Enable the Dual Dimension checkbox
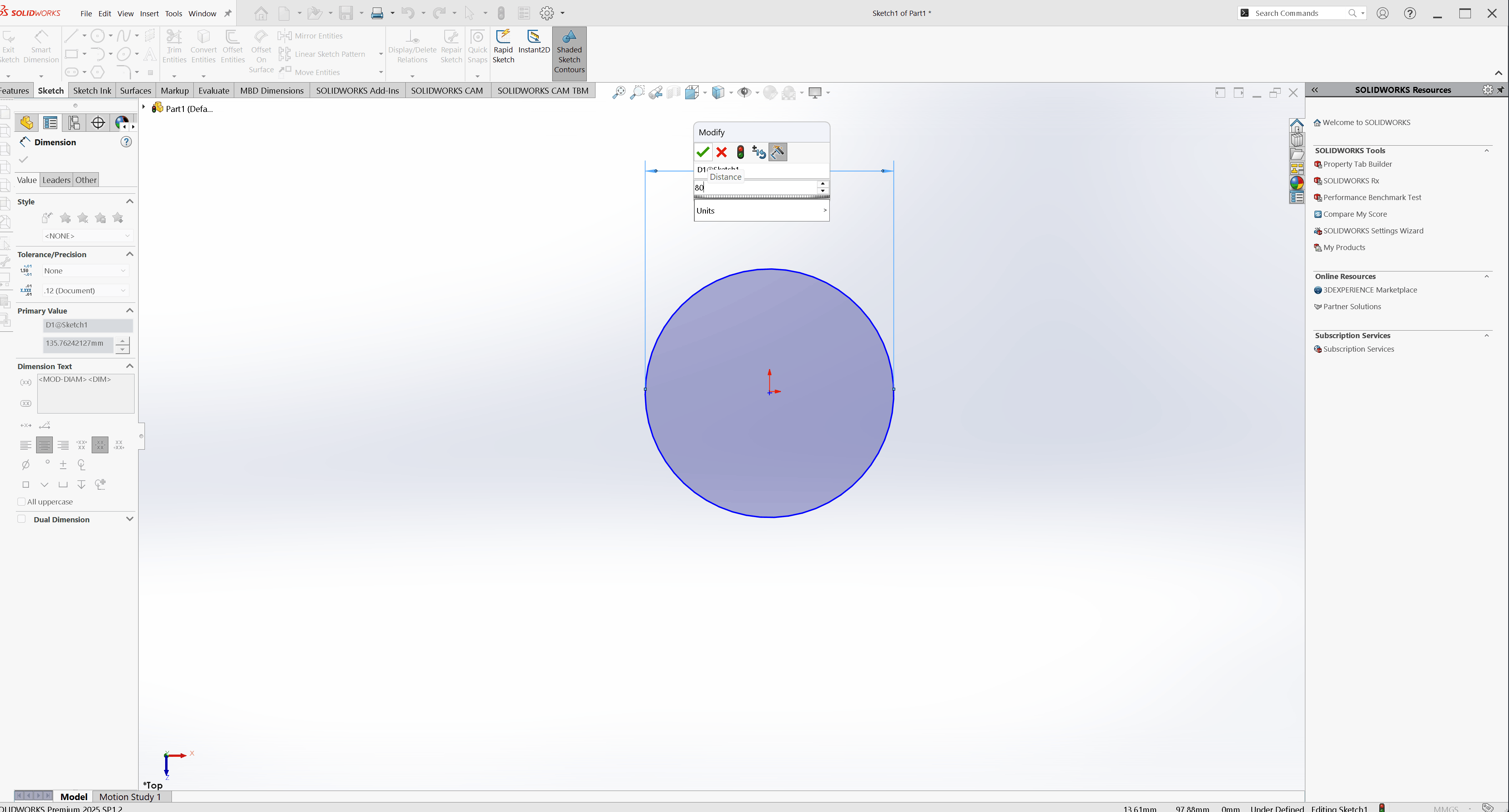 pyautogui.click(x=22, y=519)
